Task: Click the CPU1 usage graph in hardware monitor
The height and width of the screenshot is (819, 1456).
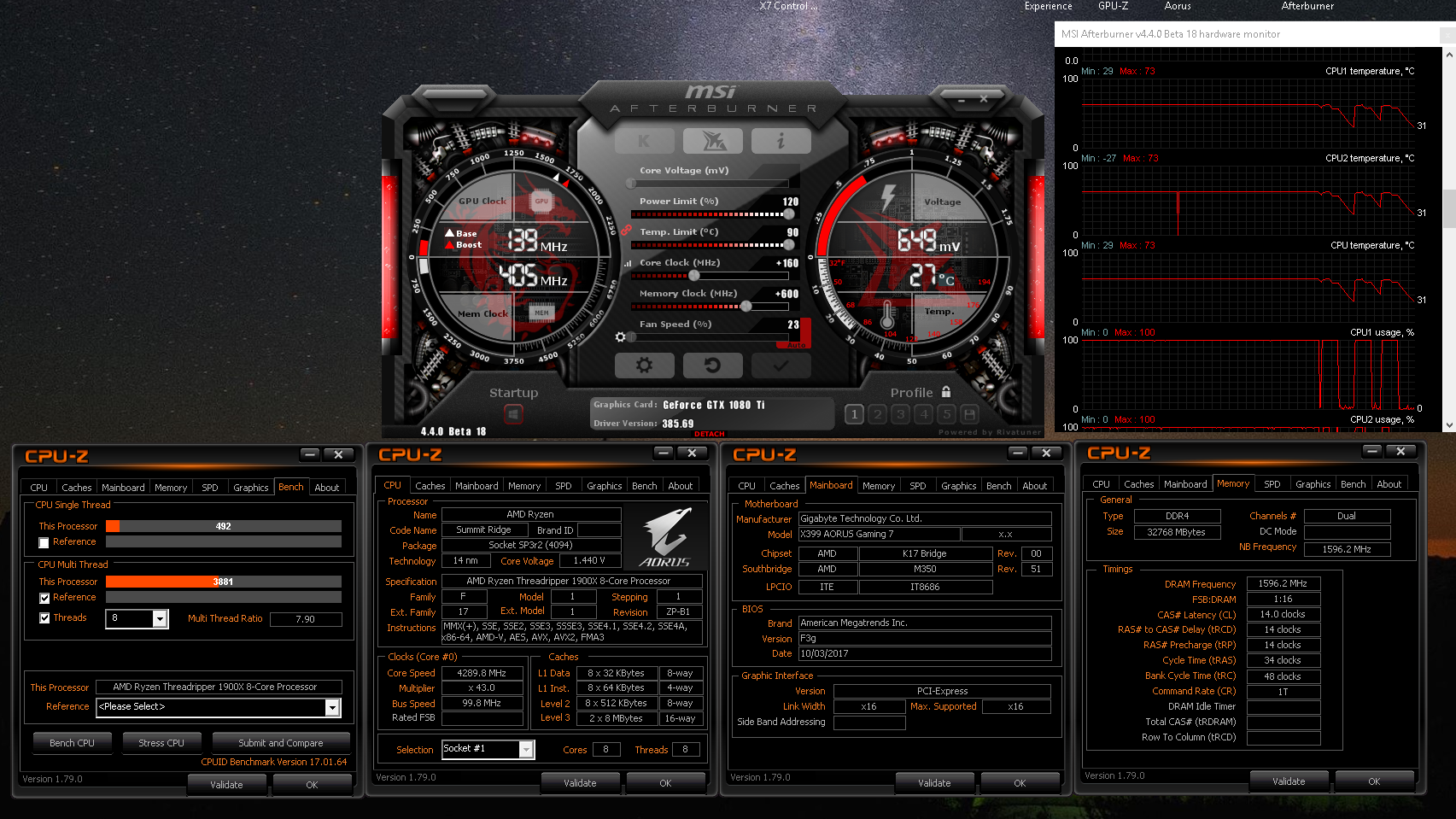Action: 1247,374
